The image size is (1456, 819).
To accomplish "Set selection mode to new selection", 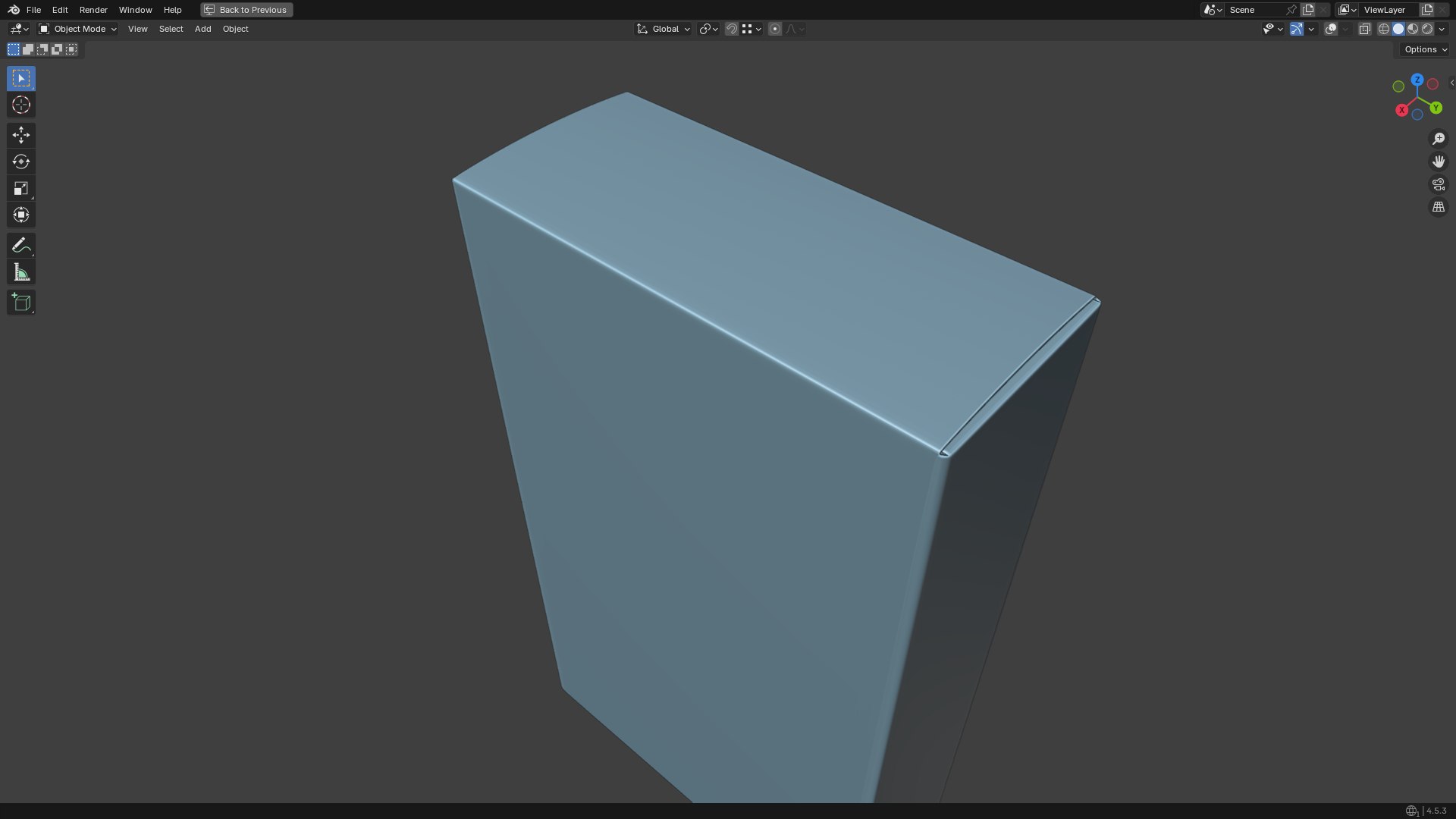I will 14,49.
